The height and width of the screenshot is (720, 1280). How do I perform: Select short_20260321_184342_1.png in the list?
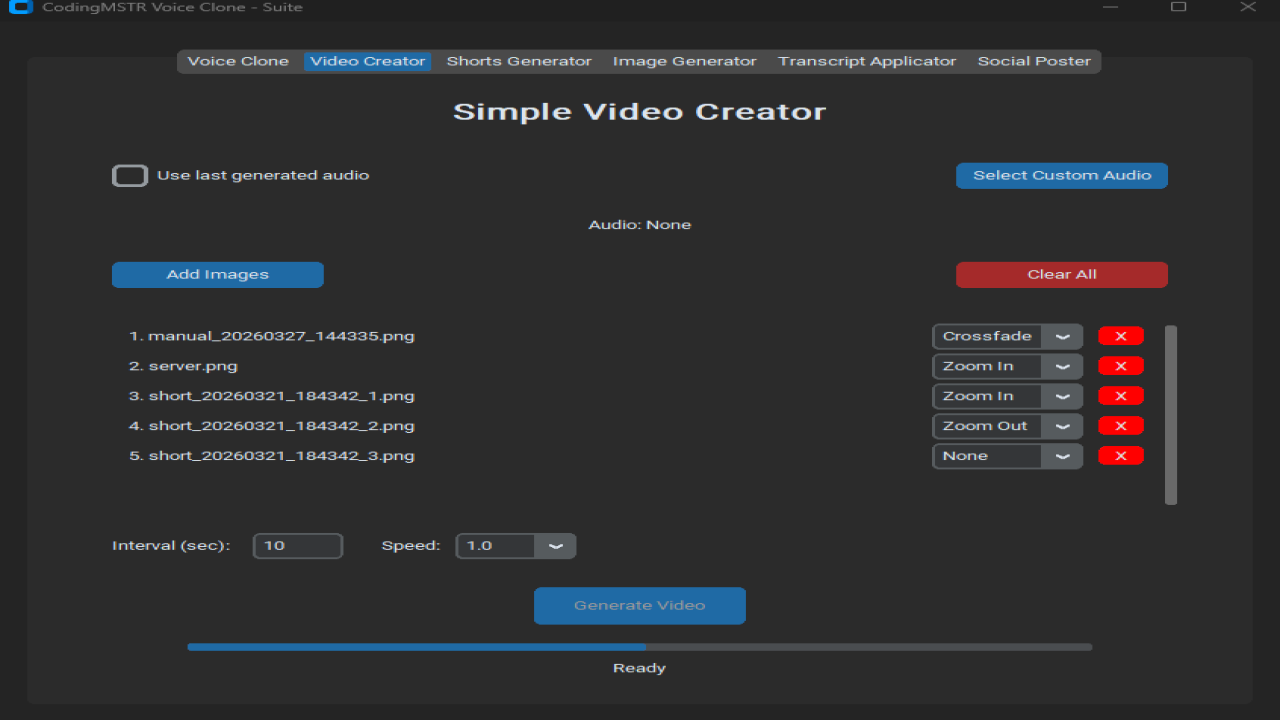click(272, 396)
